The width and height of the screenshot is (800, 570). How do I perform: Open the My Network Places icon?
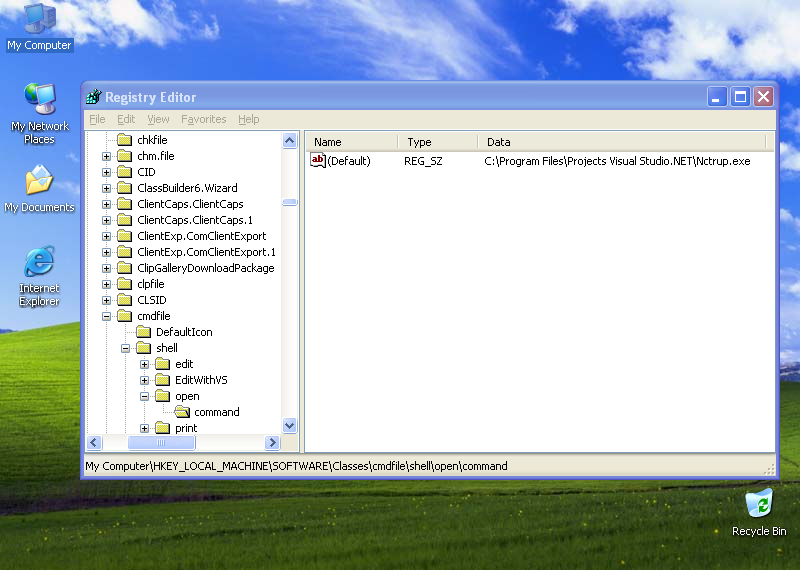click(39, 102)
